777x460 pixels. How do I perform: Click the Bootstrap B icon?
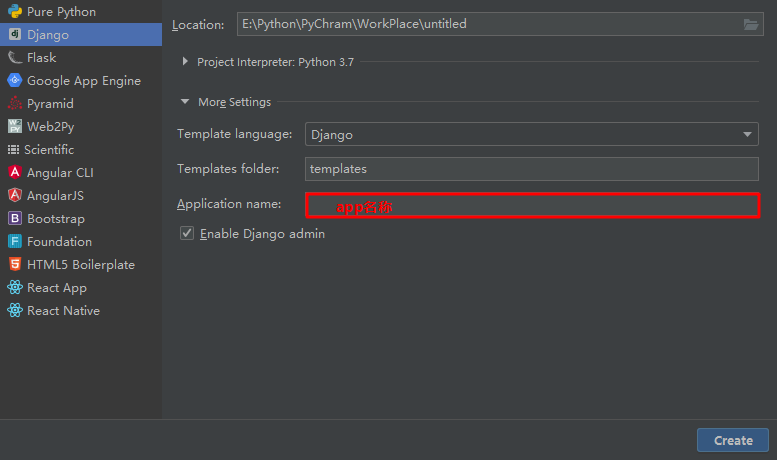15,218
